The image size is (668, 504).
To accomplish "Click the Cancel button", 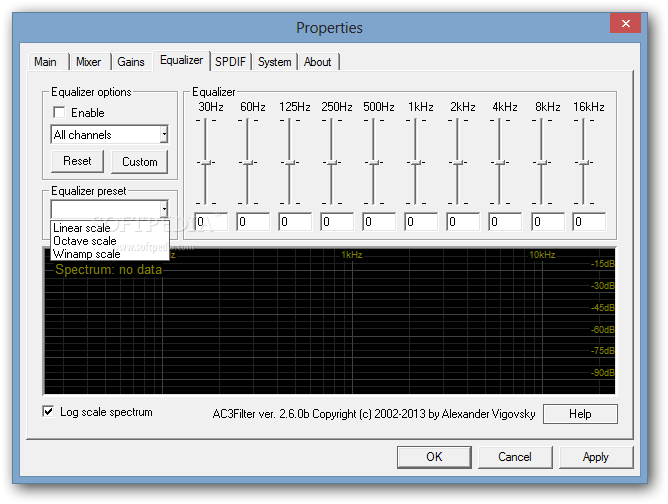I will [x=515, y=457].
